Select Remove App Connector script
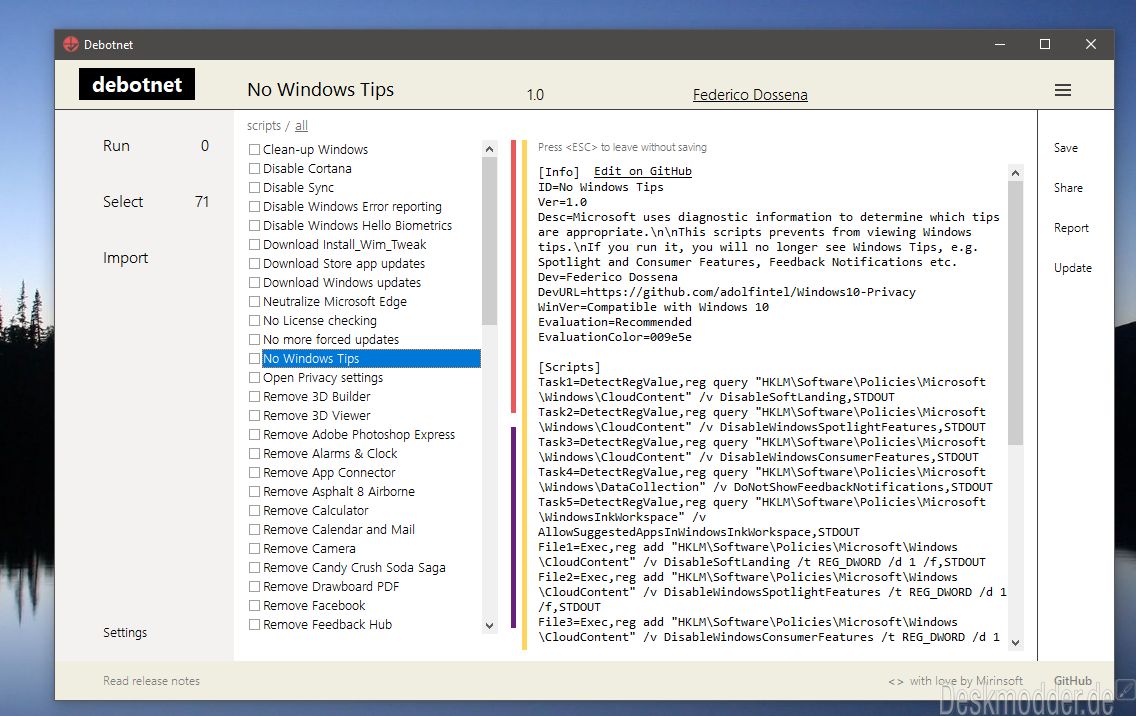The height and width of the screenshot is (716, 1136). click(330, 473)
